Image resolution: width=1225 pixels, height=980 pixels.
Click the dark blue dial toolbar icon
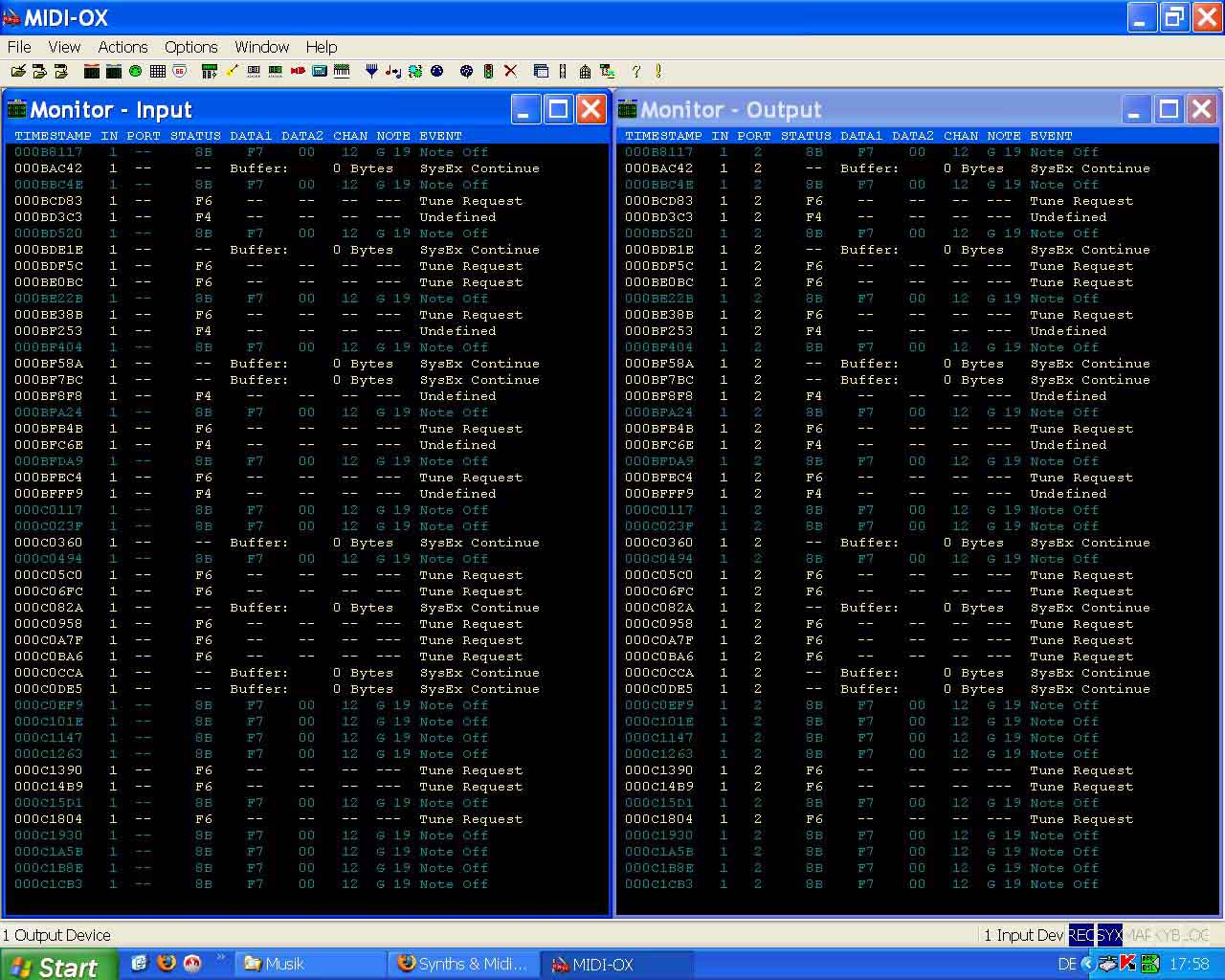436,71
